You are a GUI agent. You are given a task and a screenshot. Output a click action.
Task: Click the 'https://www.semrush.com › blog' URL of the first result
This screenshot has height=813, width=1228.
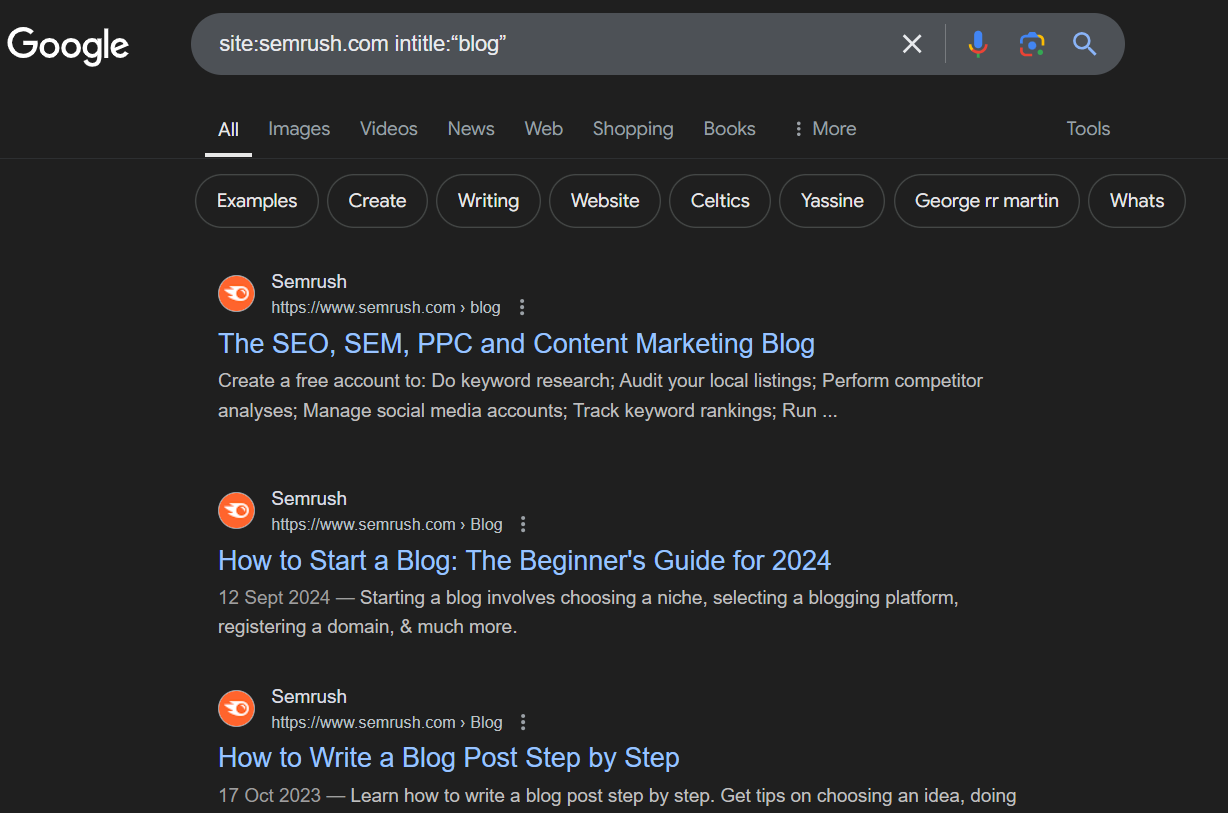(386, 308)
